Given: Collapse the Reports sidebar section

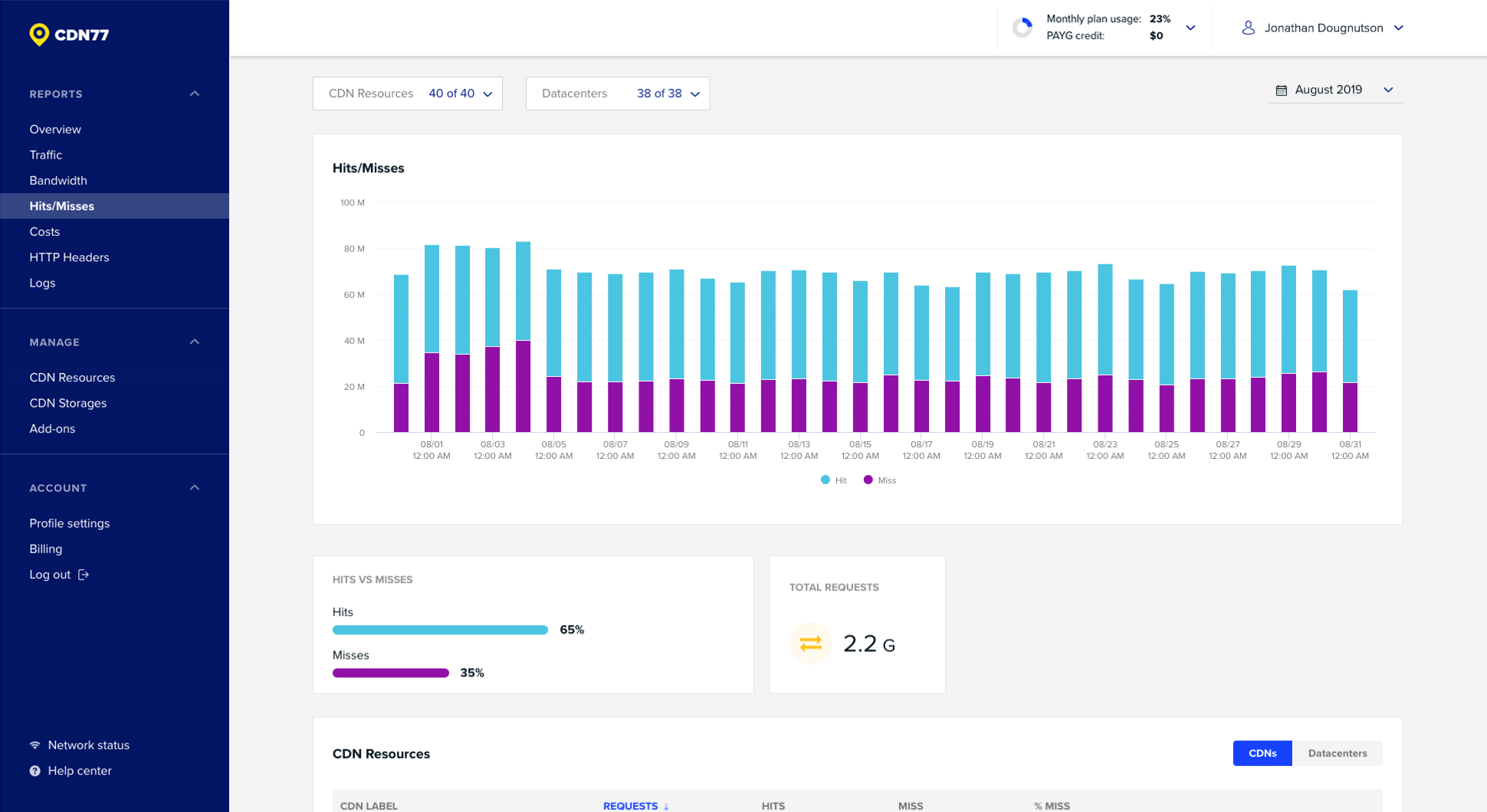Looking at the screenshot, I should point(194,93).
